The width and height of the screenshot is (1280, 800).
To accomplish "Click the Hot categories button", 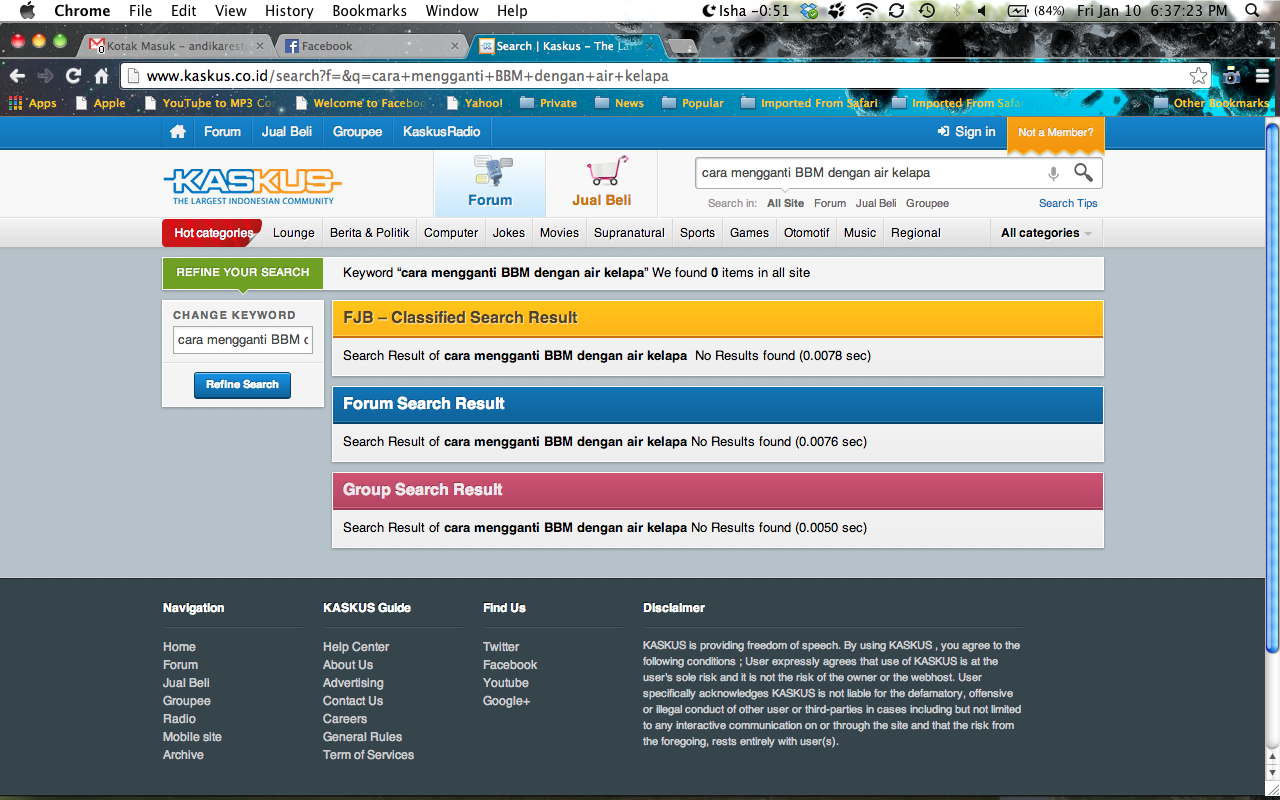I will coord(212,233).
